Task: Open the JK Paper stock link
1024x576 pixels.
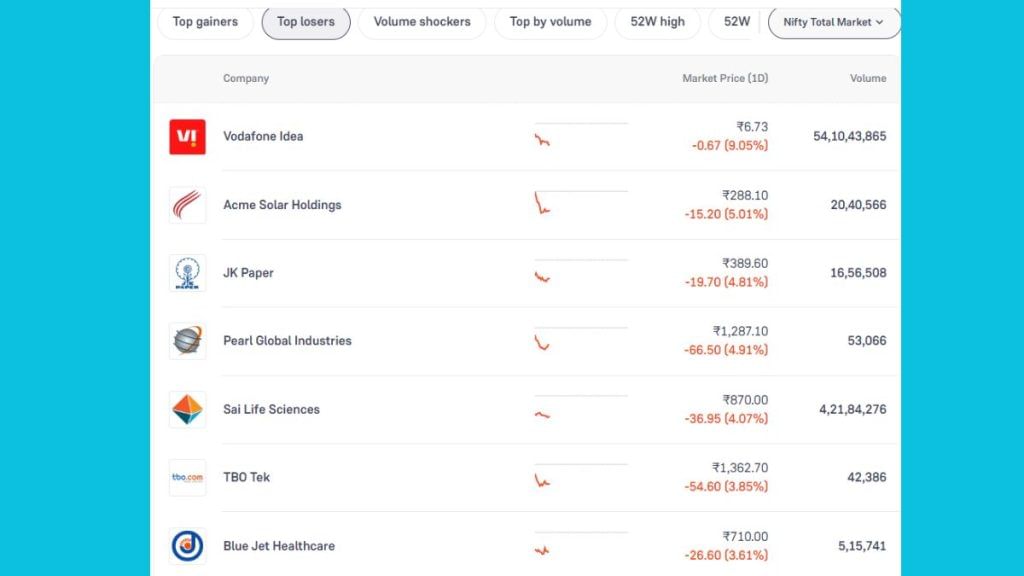Action: 248,273
